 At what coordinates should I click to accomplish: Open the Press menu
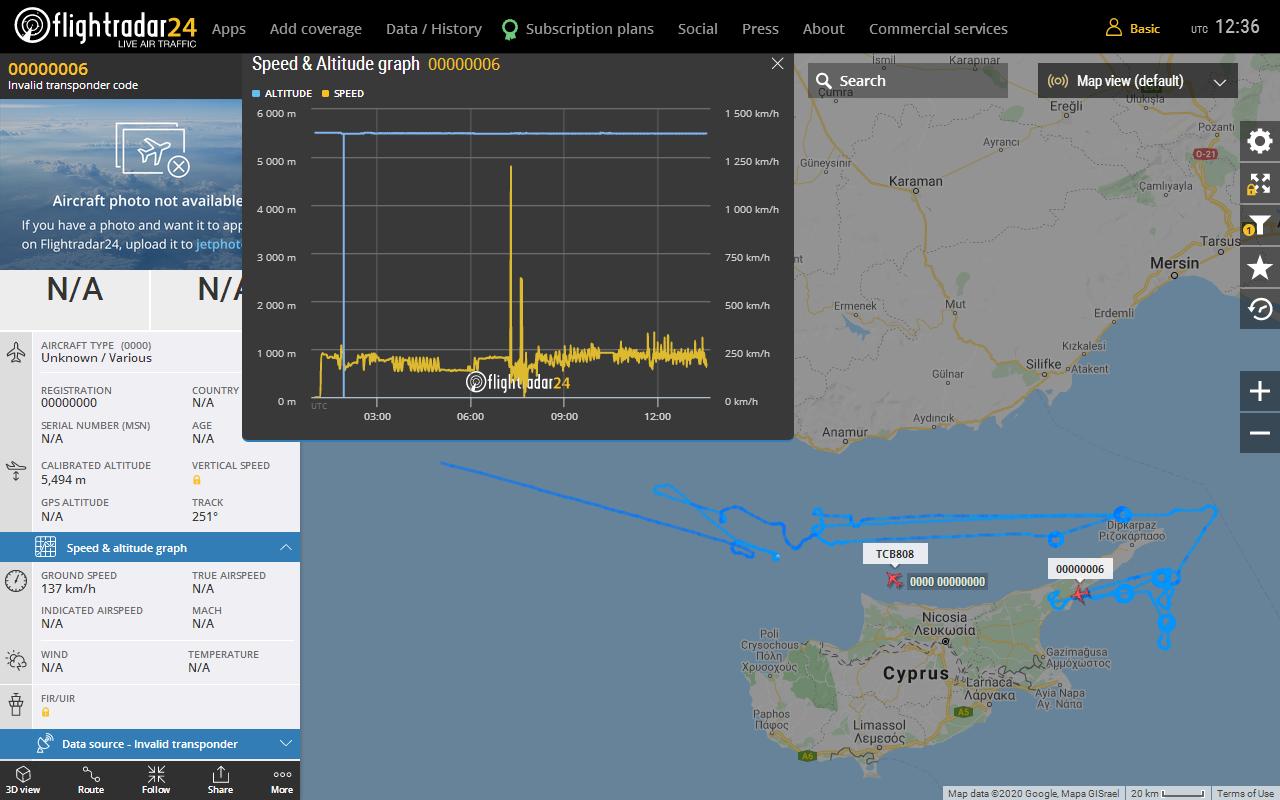[760, 29]
